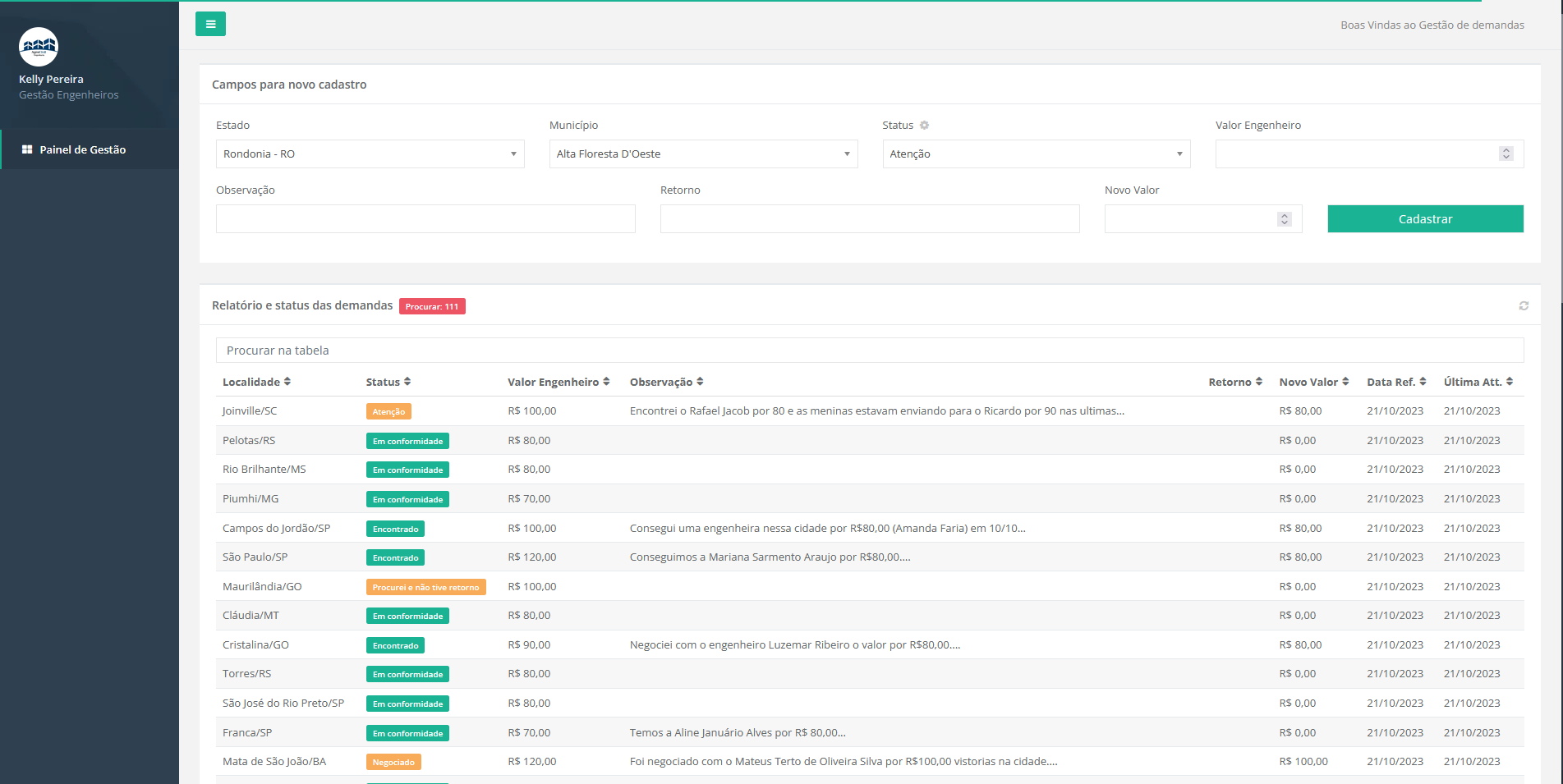The image size is (1563, 784).
Task: Expand the Status dropdown showing Atenção
Action: [x=1036, y=154]
